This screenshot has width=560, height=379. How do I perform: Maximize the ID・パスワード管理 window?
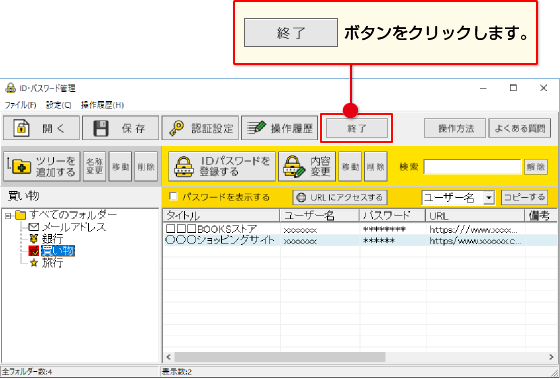click(513, 88)
